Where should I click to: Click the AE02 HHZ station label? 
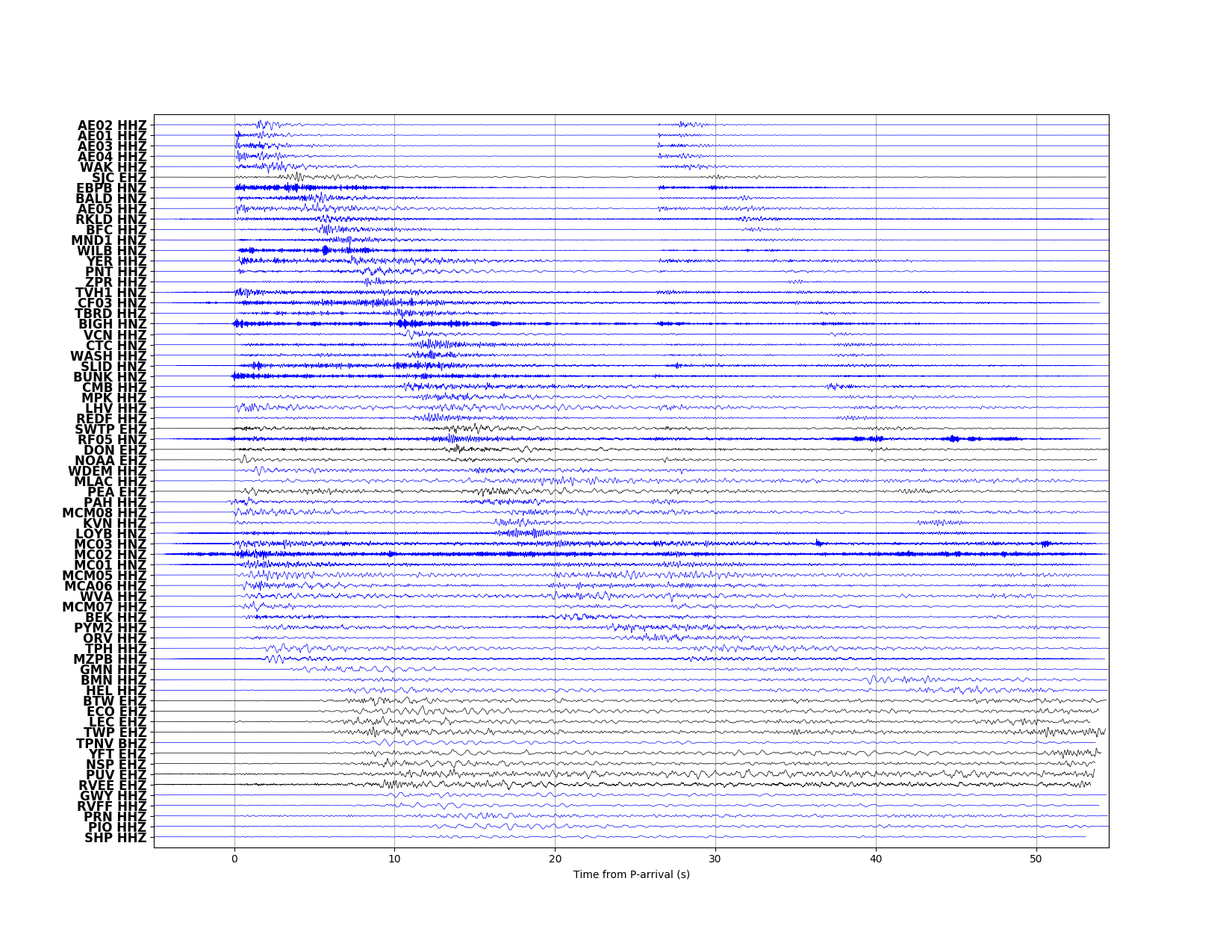coord(112,125)
